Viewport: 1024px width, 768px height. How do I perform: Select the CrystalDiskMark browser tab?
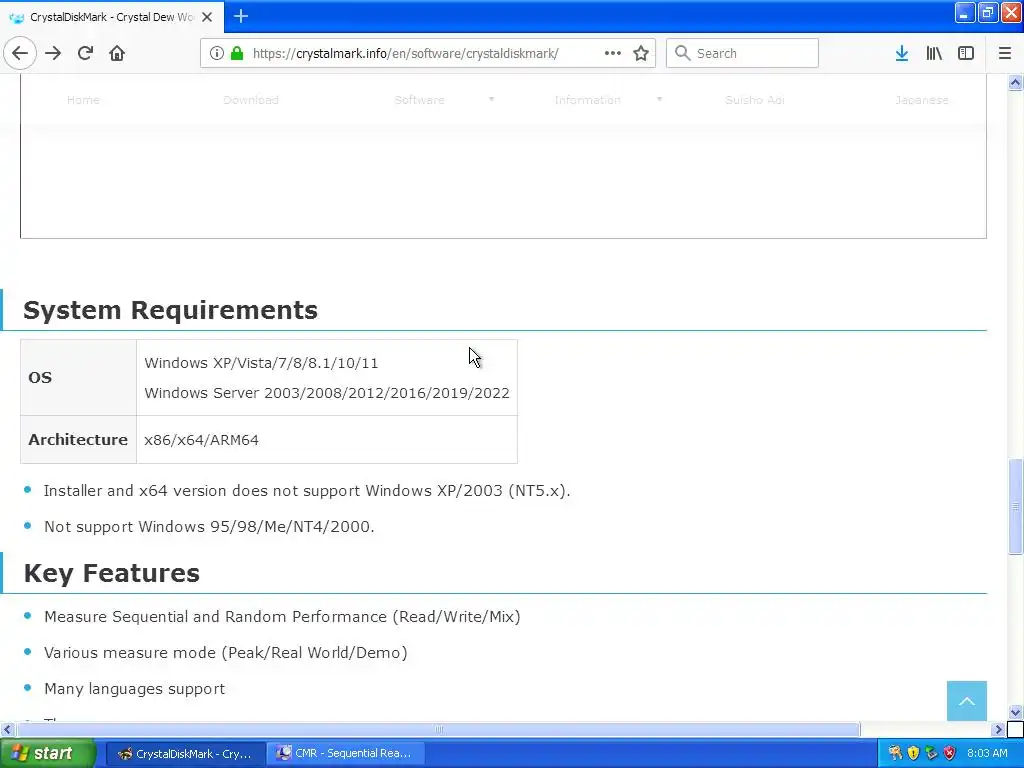111,17
